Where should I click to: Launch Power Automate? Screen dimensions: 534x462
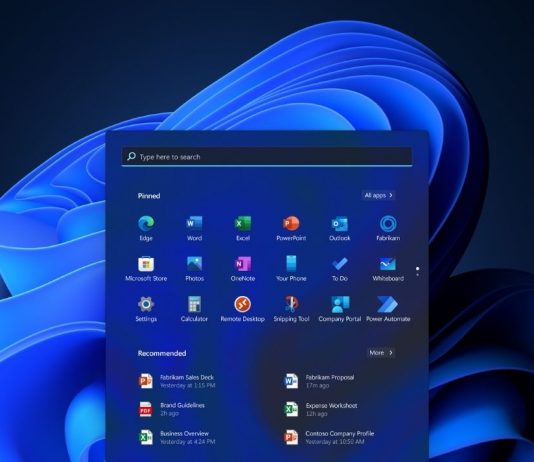pos(388,309)
